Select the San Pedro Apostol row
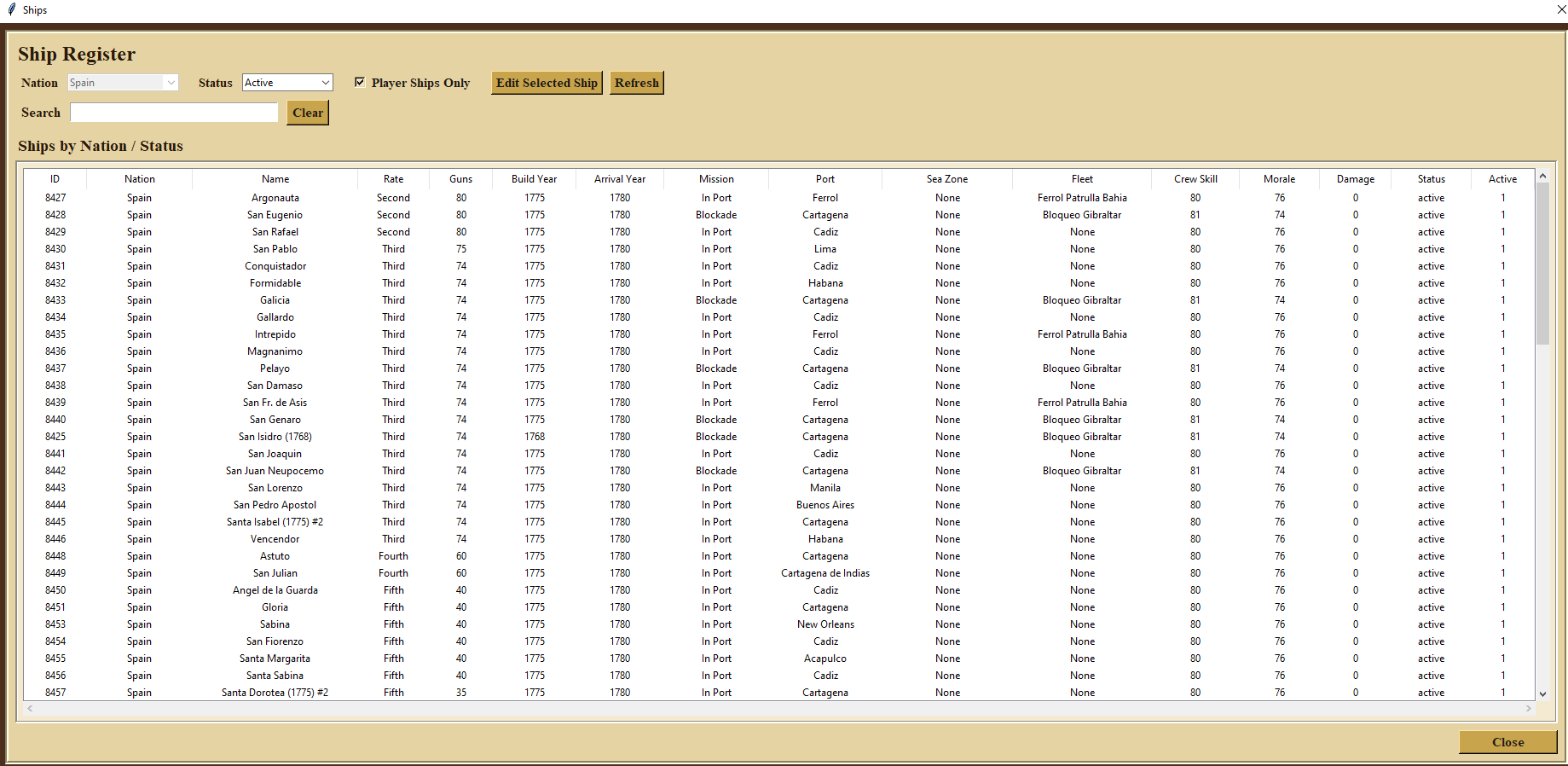The height and width of the screenshot is (766, 1568). [x=779, y=505]
